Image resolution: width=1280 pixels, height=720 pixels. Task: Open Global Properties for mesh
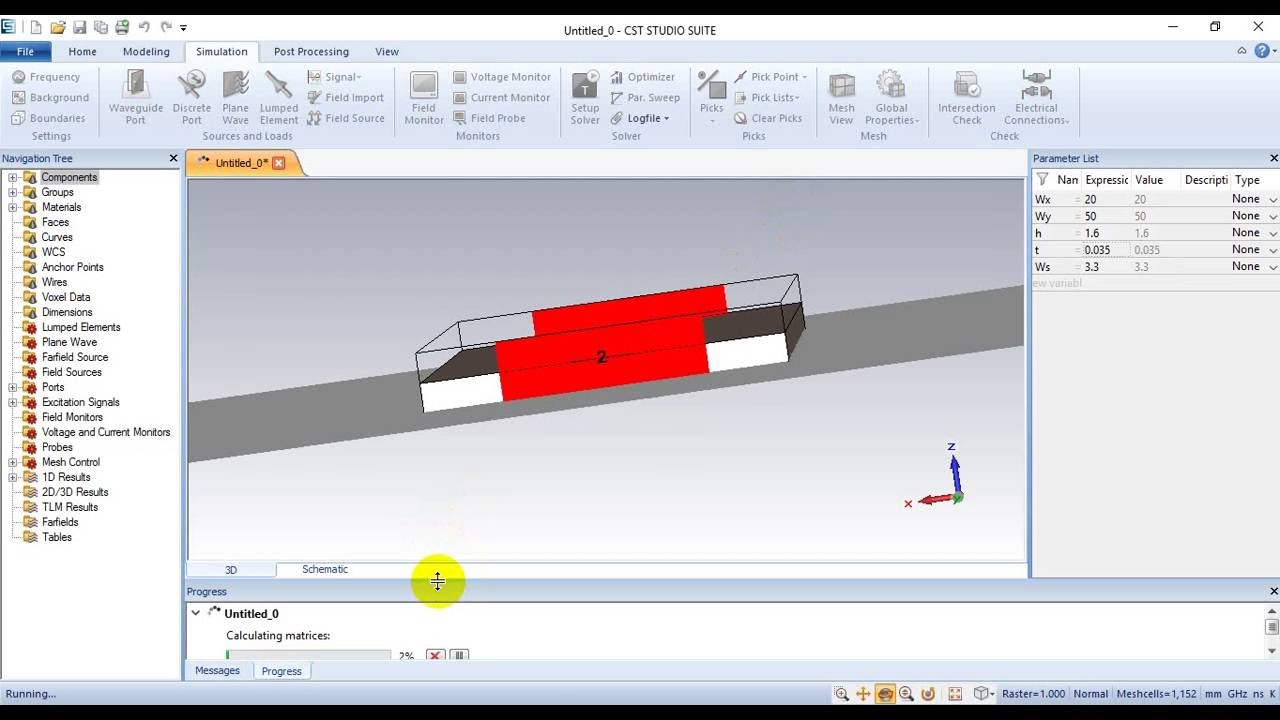[891, 98]
